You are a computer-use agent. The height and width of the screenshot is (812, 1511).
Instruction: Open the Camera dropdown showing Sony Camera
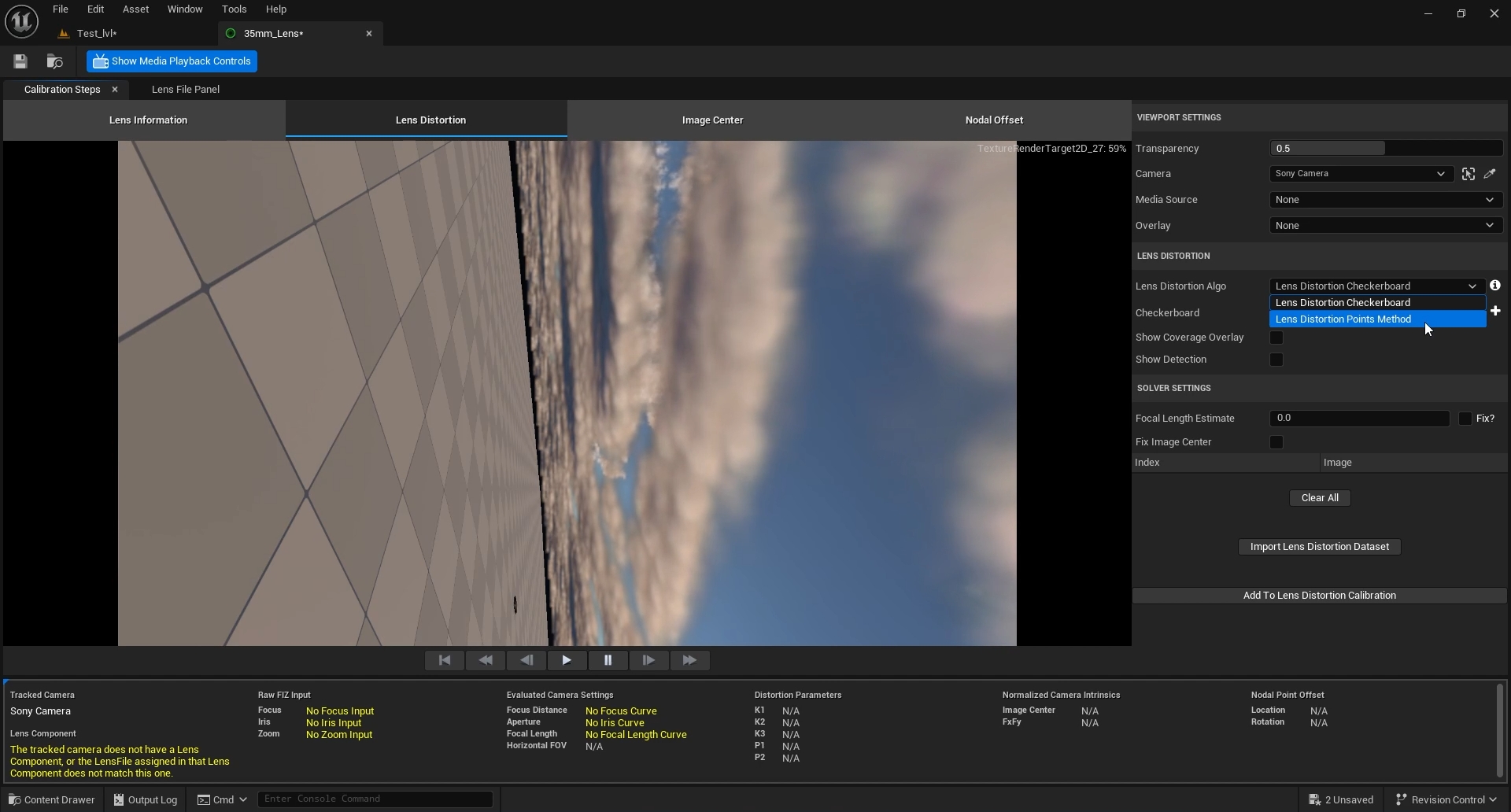click(1359, 174)
